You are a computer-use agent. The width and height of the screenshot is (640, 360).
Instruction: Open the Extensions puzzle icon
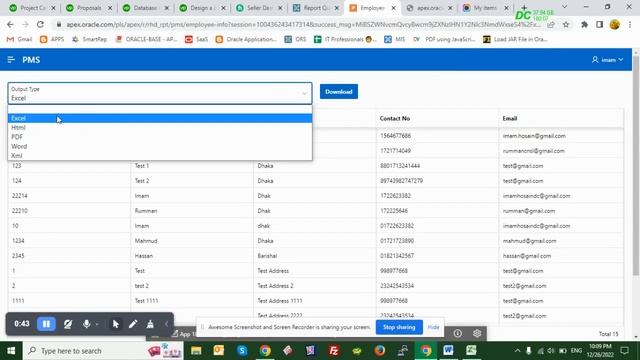(584, 24)
